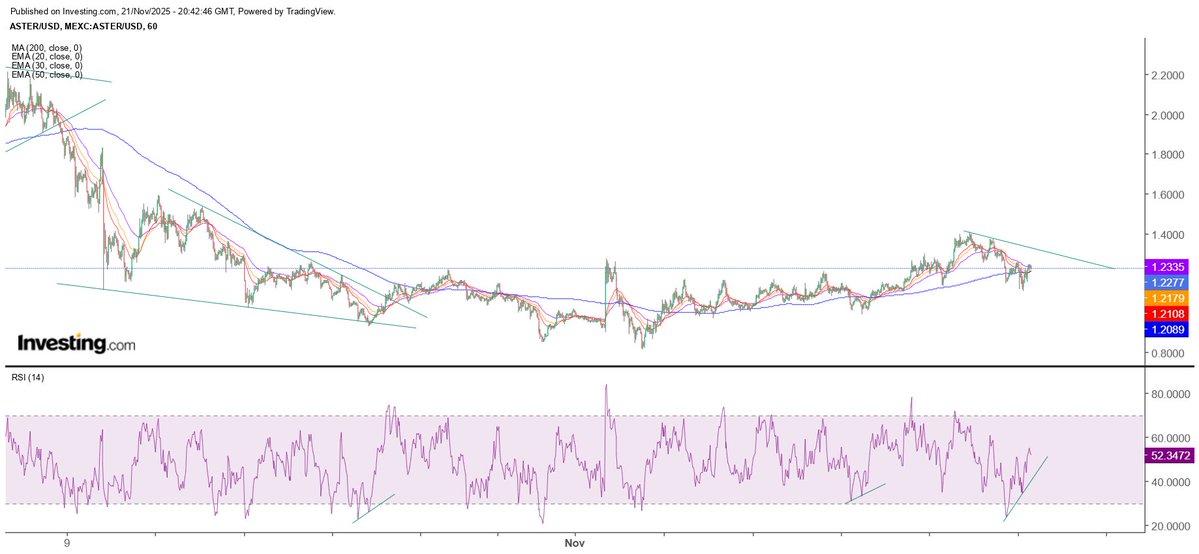Click the 2.0000 price axis label
Viewport: 1199px width, 554px height.
[1168, 116]
